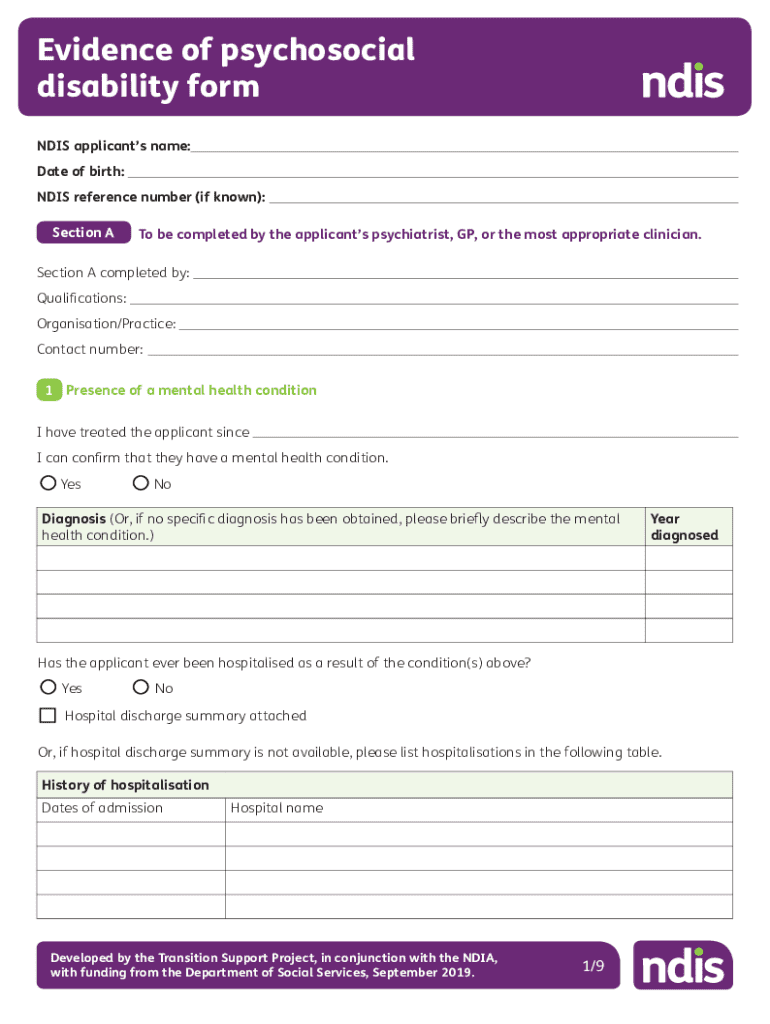The image size is (770, 1024).
Task: Click the Section A completed by field
Action: point(465,272)
